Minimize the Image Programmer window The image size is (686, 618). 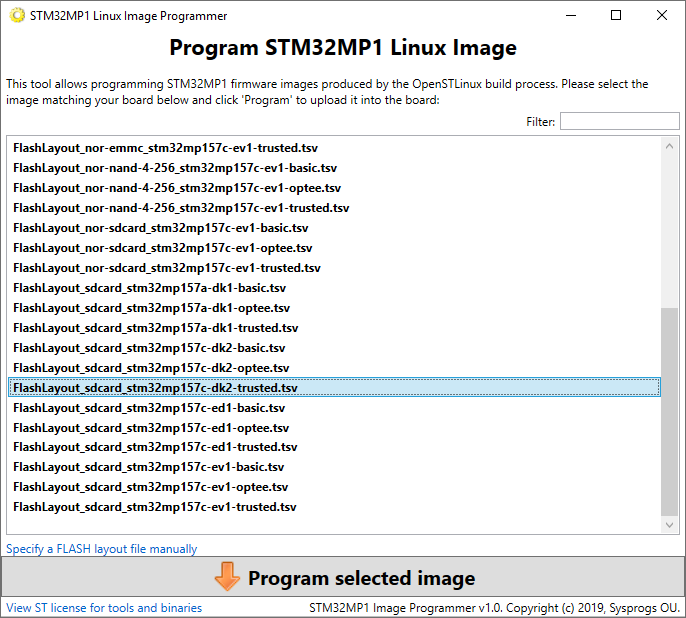(571, 16)
